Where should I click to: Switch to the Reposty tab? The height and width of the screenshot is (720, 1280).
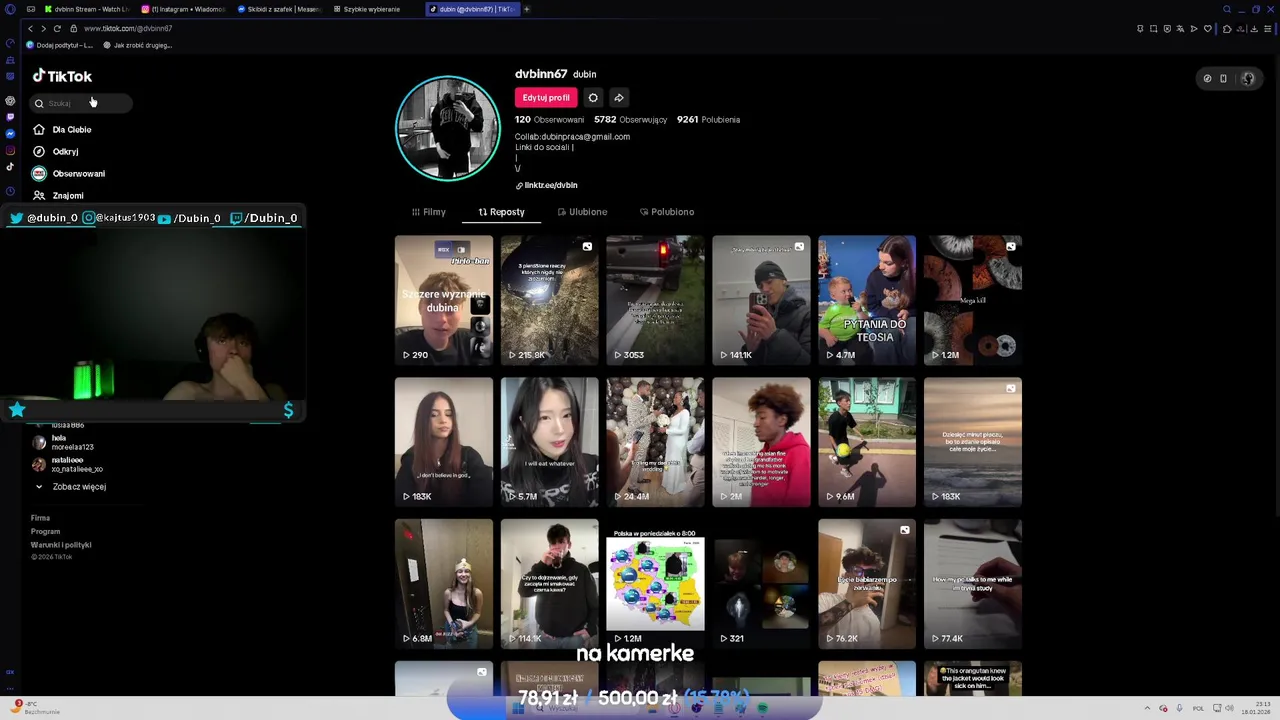501,212
